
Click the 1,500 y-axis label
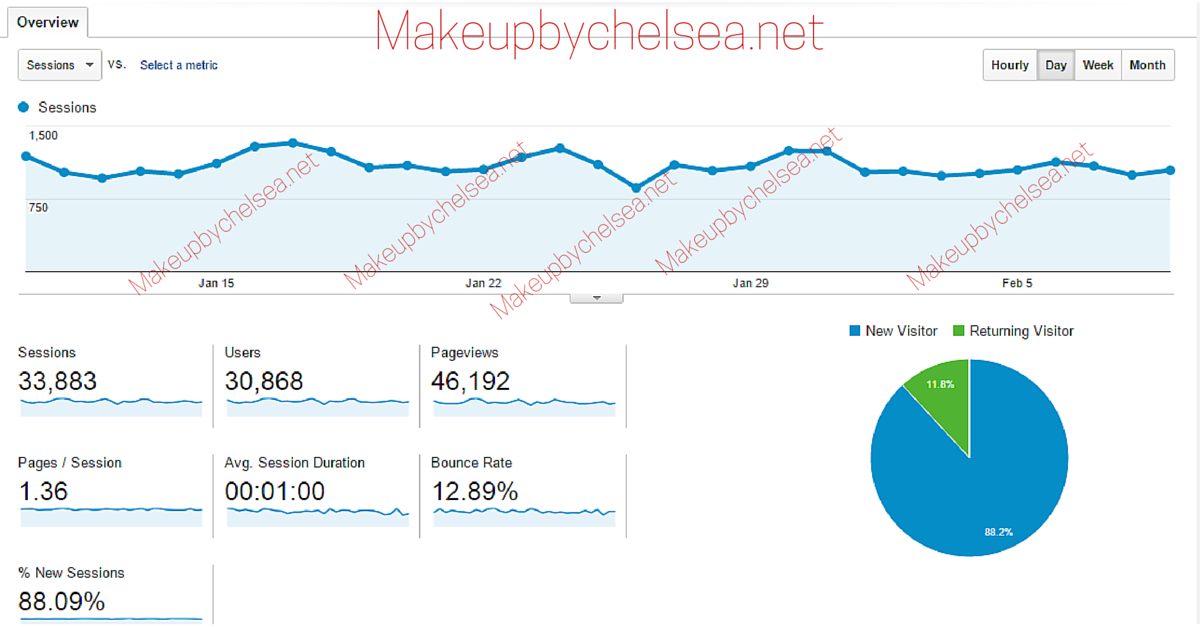click(43, 135)
